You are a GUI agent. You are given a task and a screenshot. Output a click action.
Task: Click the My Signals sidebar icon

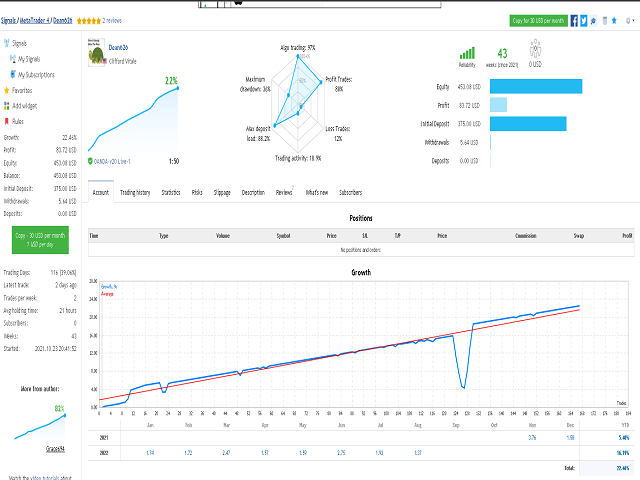(x=13, y=59)
